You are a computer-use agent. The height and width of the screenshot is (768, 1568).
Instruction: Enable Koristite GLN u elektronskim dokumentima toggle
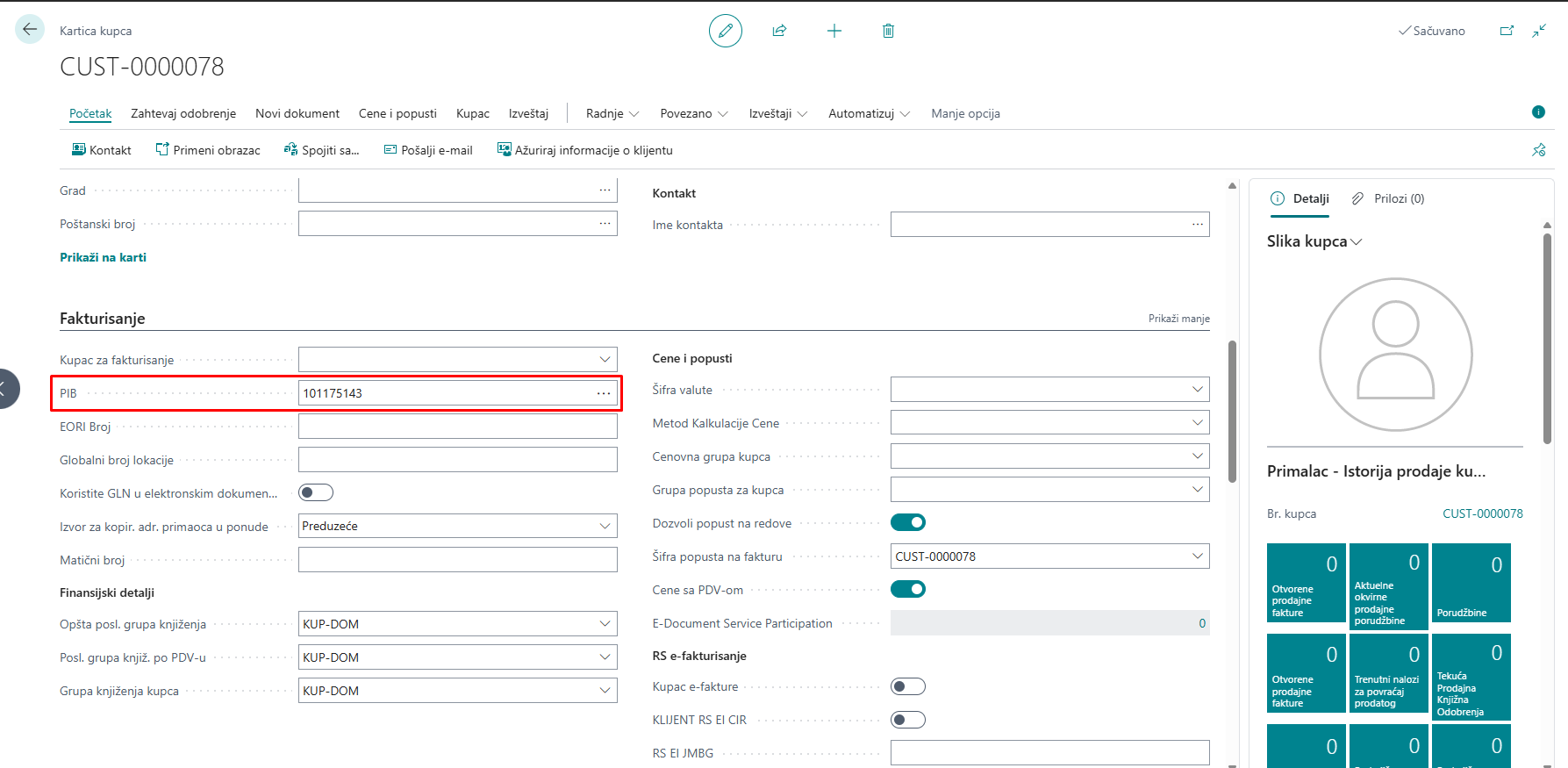tap(316, 492)
